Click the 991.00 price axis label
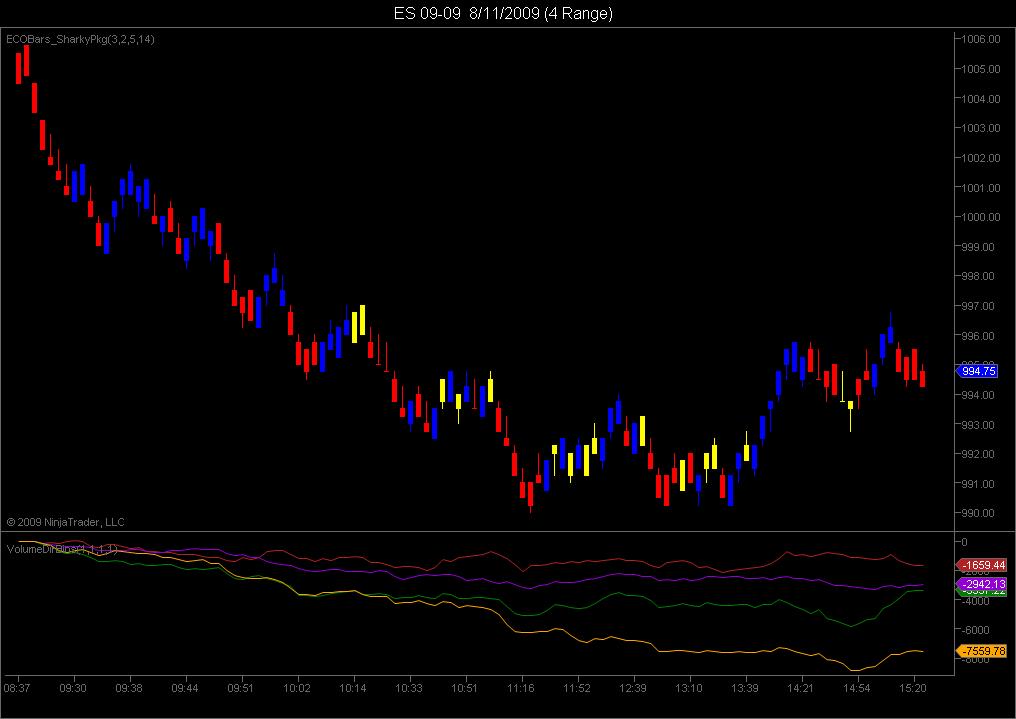The width and height of the screenshot is (1016, 719). tap(978, 484)
